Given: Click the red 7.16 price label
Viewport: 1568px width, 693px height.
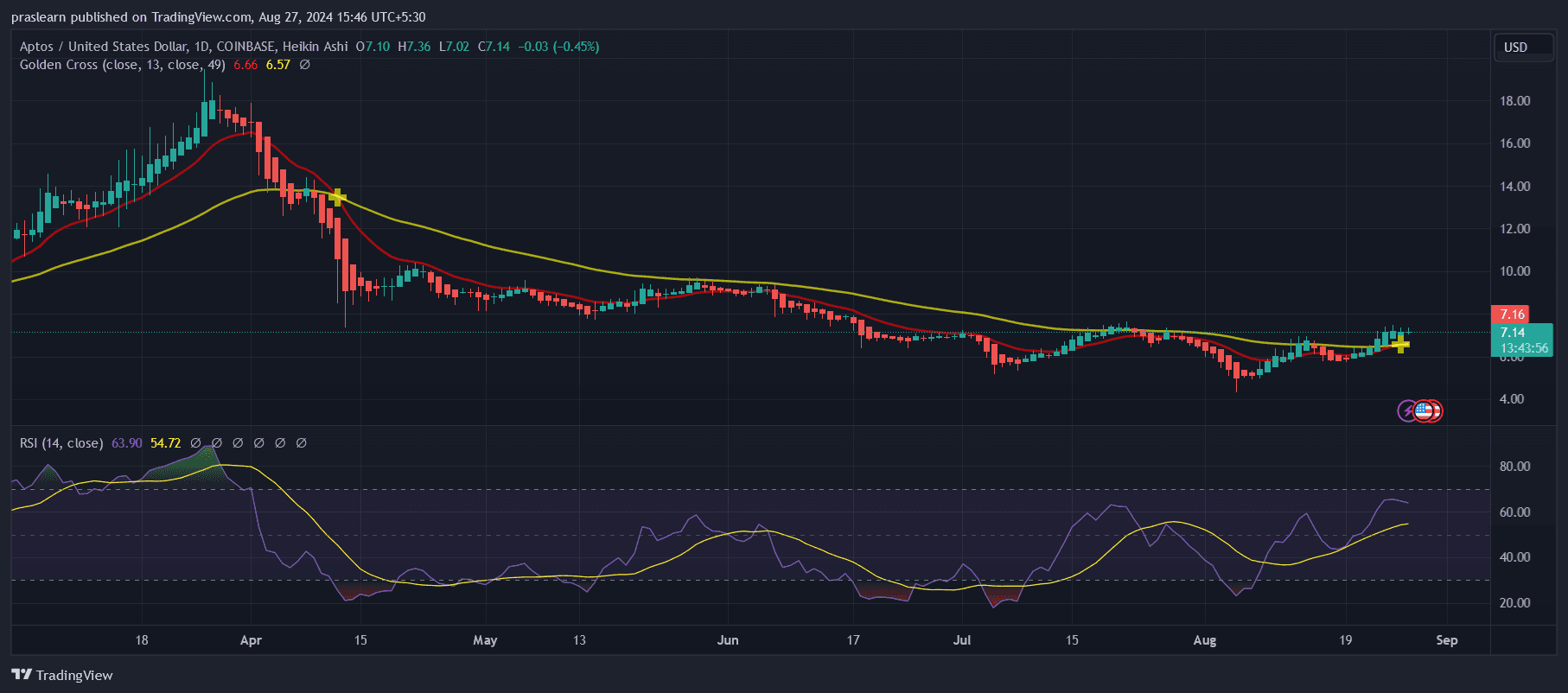Looking at the screenshot, I should point(1511,315).
